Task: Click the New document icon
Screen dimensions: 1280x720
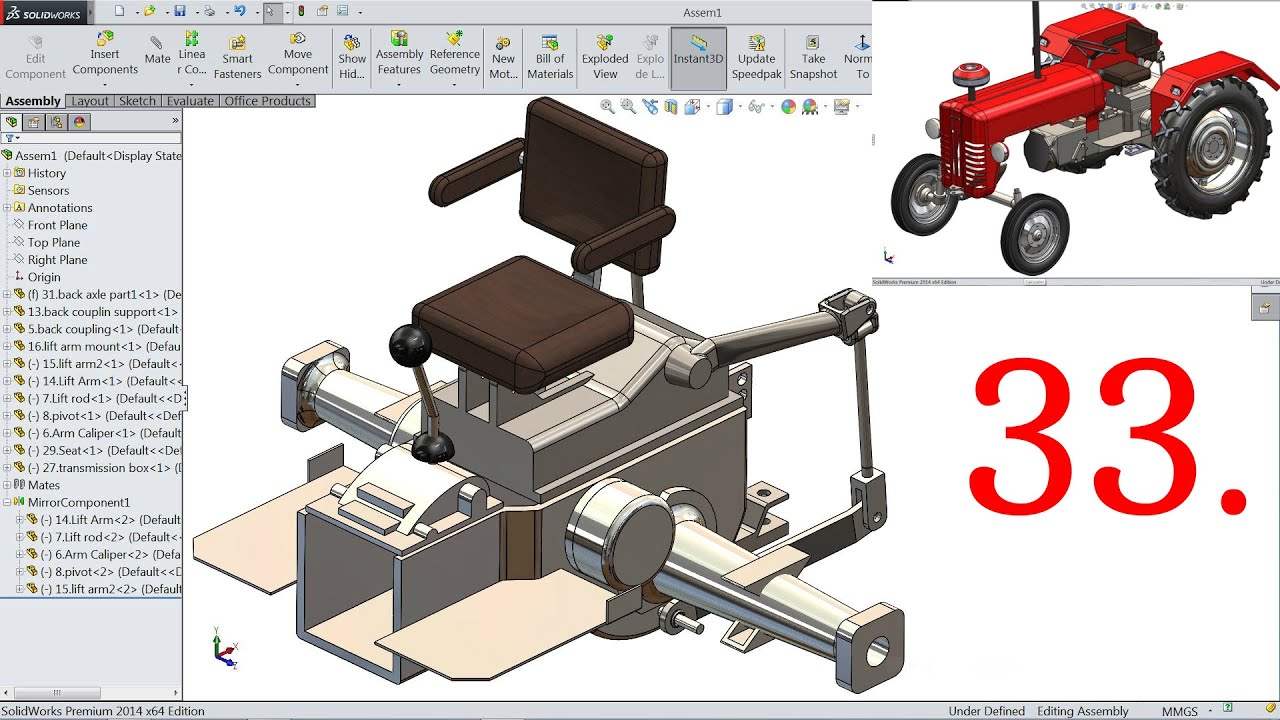Action: [x=119, y=12]
